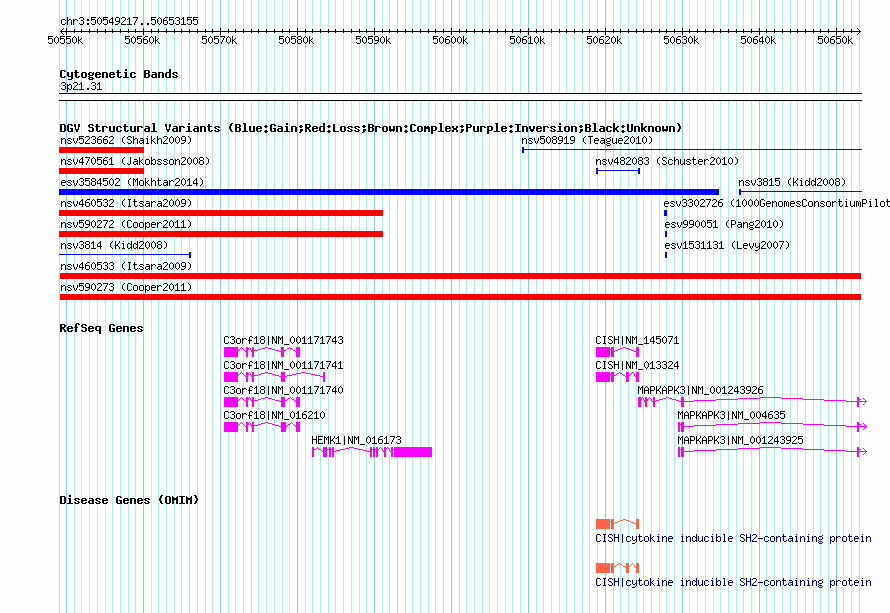The width and height of the screenshot is (890, 613).
Task: Select the MAPKAPK3 NM_001243925 gene model glyph
Action: click(x=773, y=452)
